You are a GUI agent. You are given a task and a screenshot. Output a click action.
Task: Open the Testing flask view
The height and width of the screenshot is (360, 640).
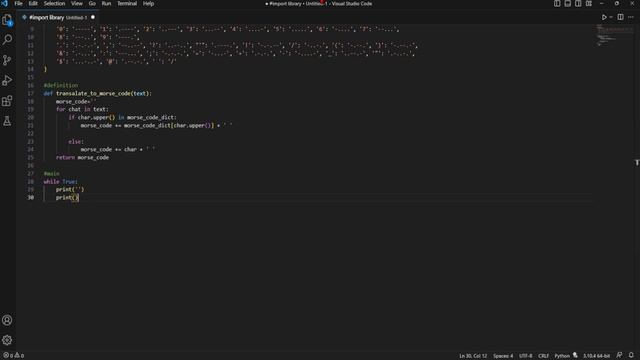tap(7, 121)
